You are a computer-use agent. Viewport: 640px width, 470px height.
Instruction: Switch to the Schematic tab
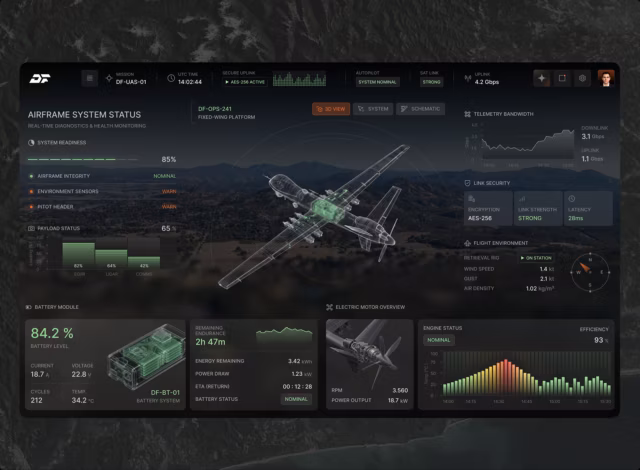pos(420,109)
